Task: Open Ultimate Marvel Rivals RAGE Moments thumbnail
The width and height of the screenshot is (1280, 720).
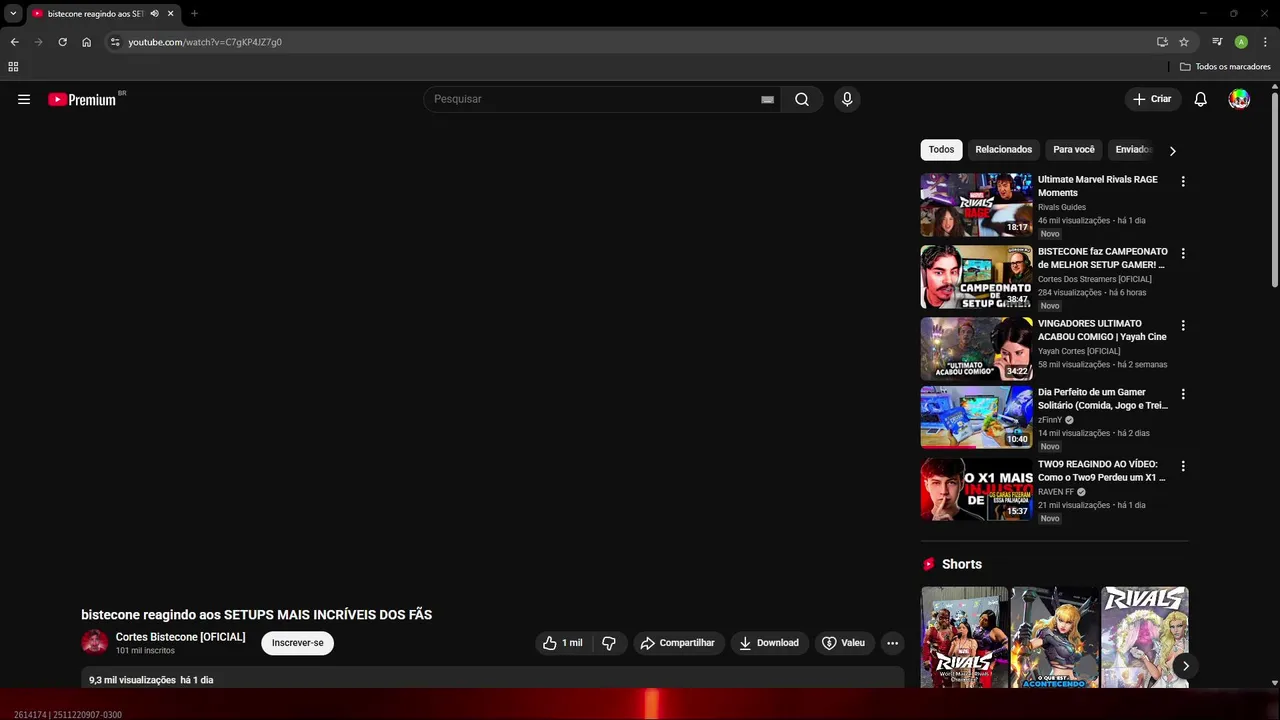Action: 976,205
